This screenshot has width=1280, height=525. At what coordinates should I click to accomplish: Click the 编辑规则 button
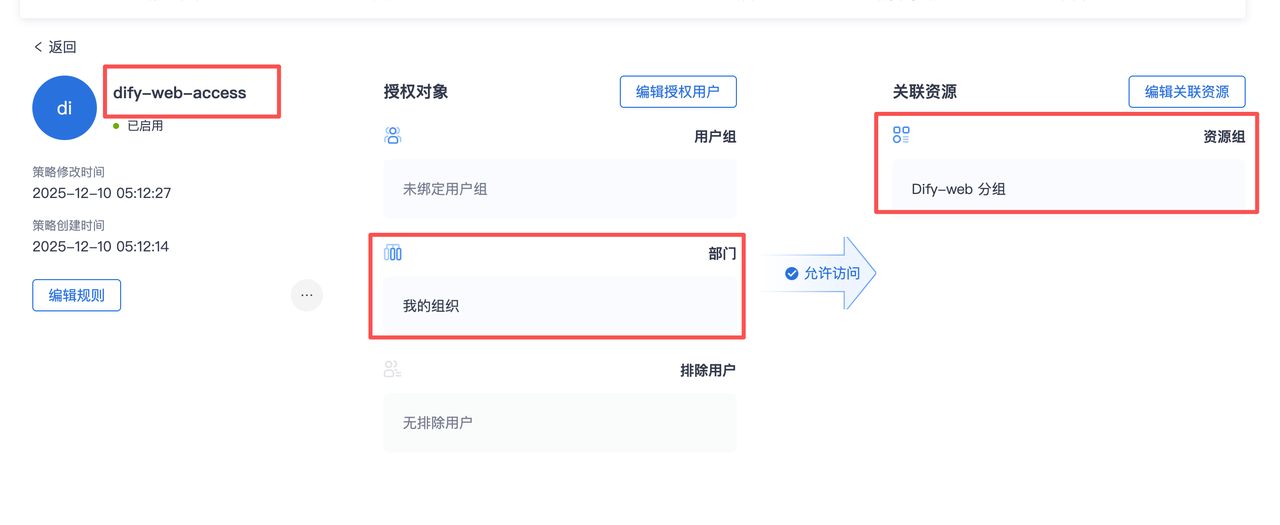click(x=76, y=295)
